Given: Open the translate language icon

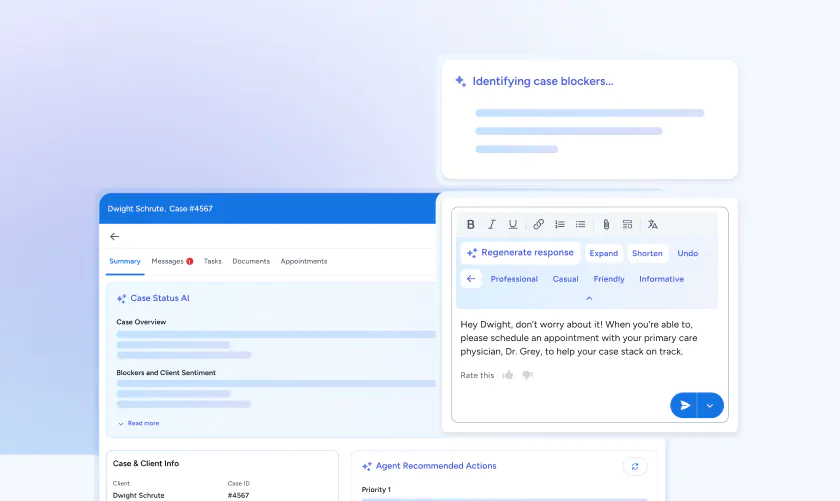Looking at the screenshot, I should 652,225.
